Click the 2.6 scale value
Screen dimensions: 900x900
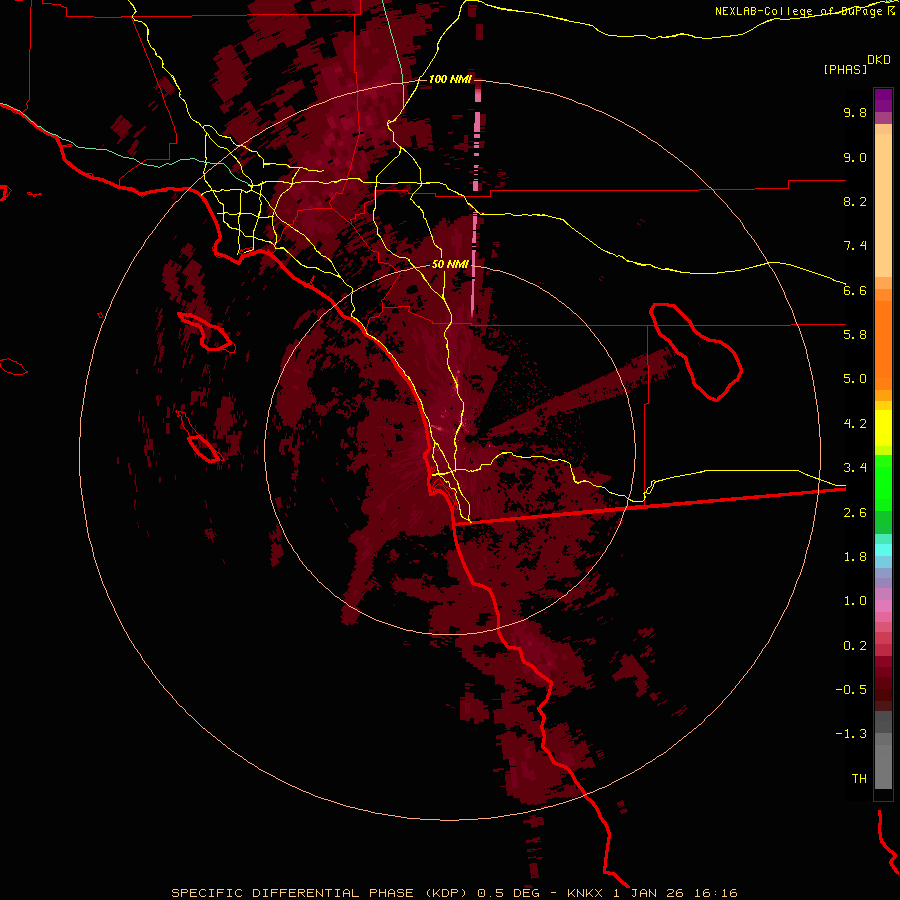(x=855, y=513)
